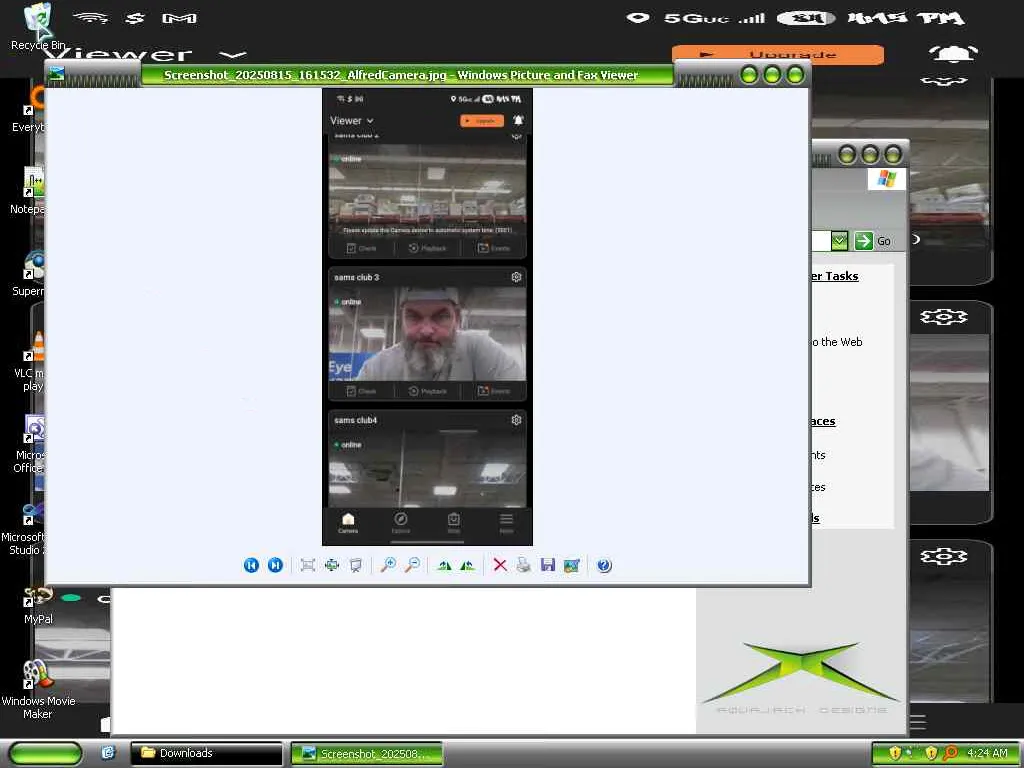Select the Best Fit toolbar icon
This screenshot has height=768, width=1024.
tap(308, 565)
